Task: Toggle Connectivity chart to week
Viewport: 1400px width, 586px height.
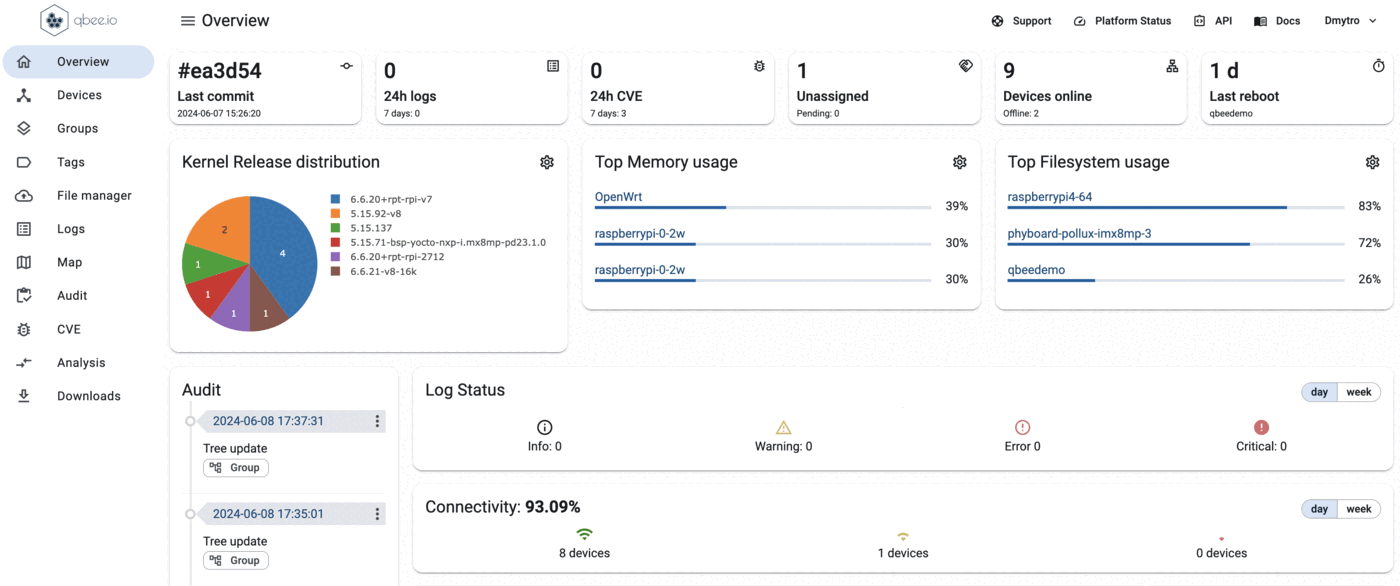Action: click(1358, 508)
